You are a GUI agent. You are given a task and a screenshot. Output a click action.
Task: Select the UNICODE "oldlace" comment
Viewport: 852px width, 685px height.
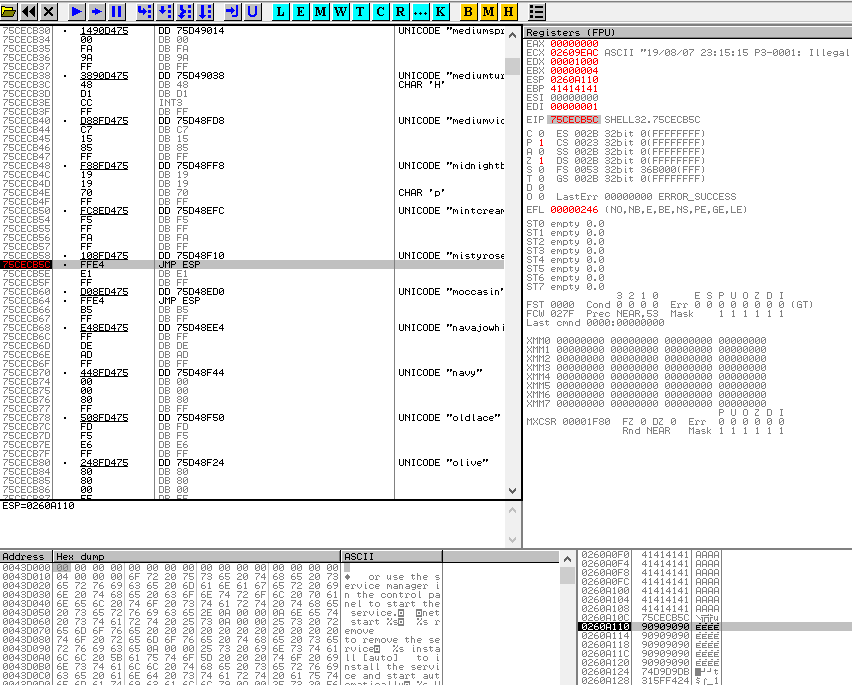point(449,418)
